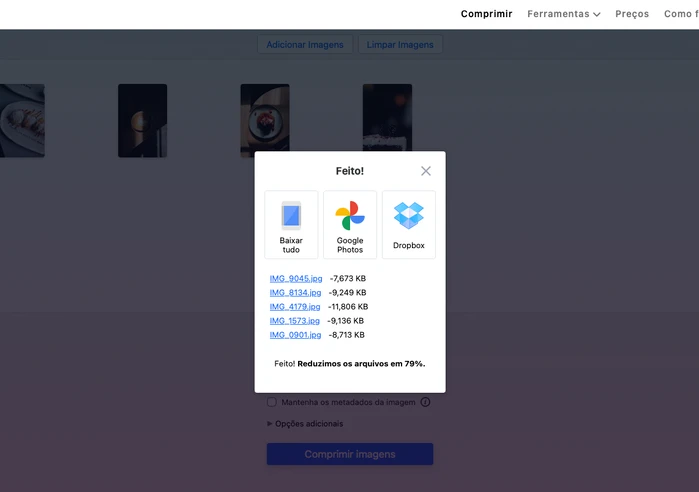Click the Dropbox logo icon
This screenshot has height=492, width=699.
tap(409, 215)
